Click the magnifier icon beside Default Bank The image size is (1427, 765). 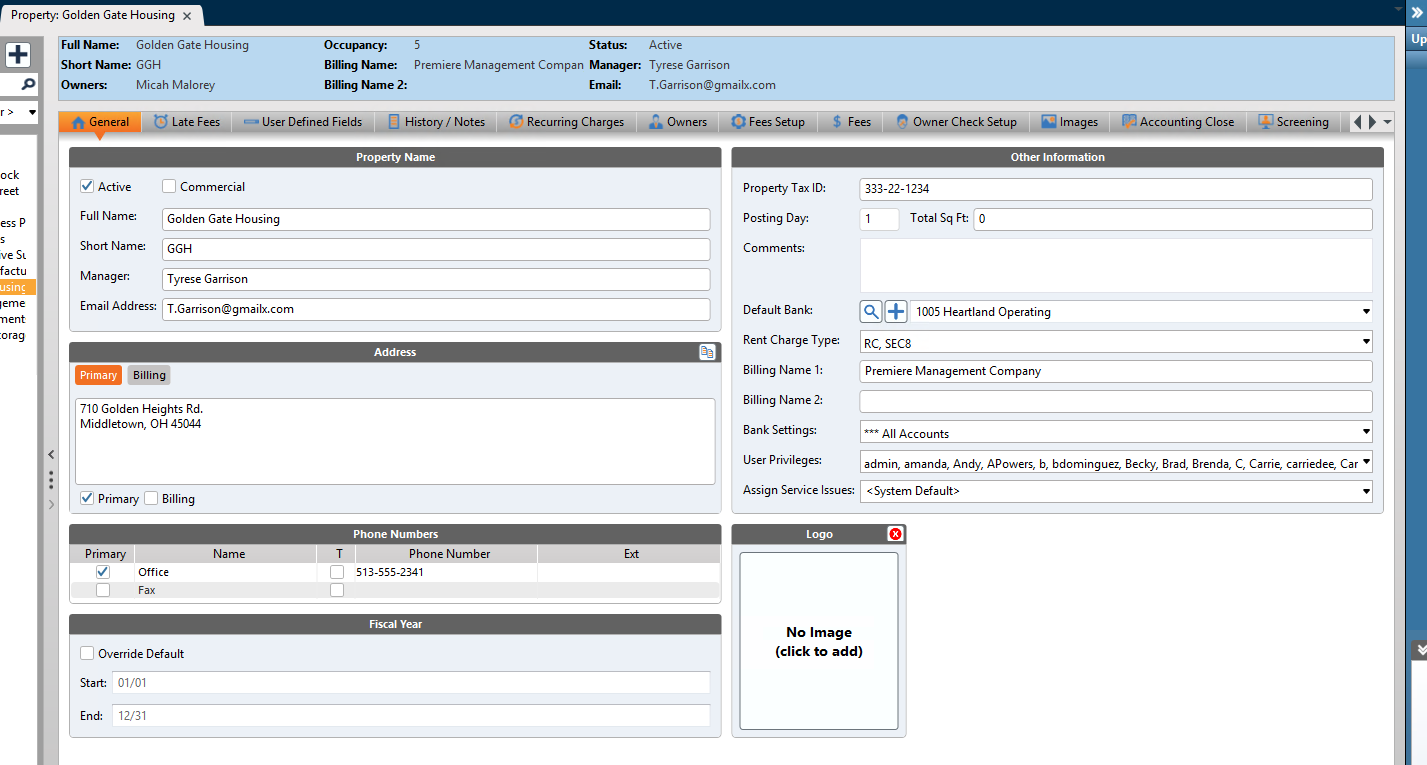point(871,312)
